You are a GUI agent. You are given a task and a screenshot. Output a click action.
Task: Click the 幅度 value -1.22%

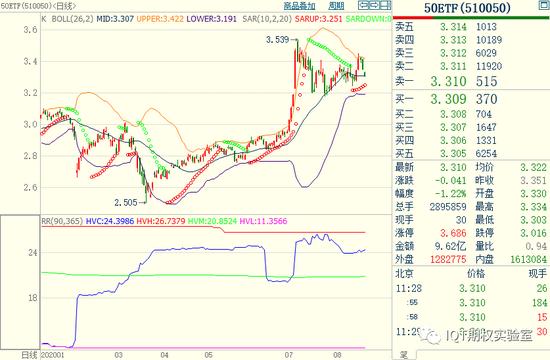coord(451,194)
